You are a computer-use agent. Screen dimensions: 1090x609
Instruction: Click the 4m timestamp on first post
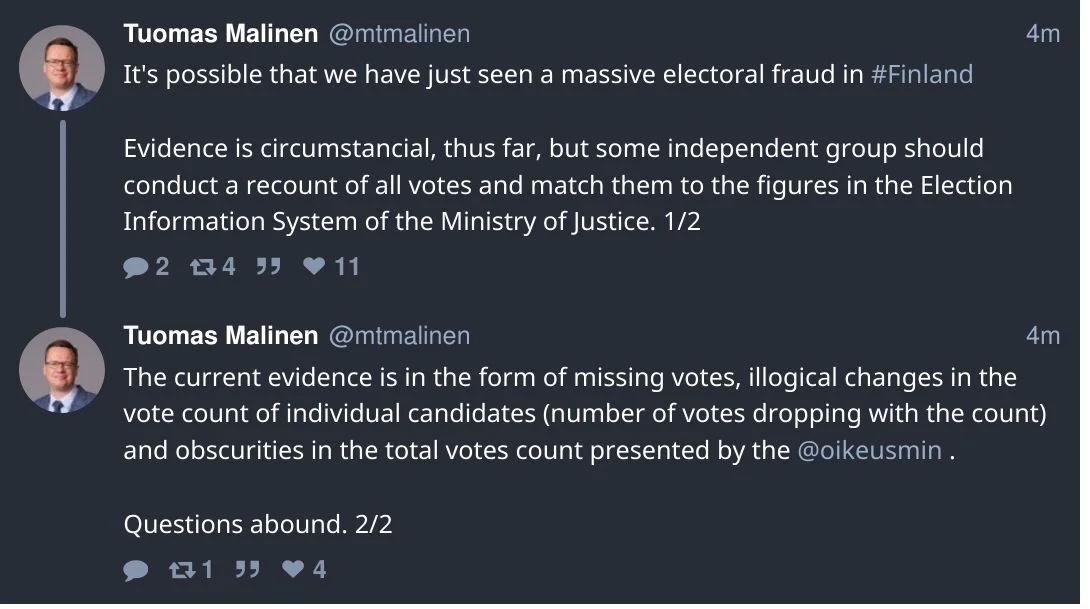[x=1042, y=34]
